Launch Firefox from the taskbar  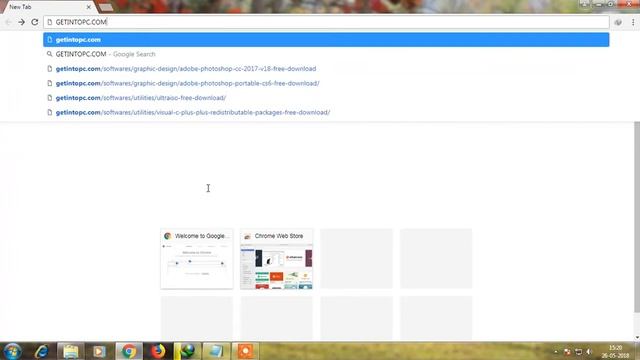tap(158, 351)
